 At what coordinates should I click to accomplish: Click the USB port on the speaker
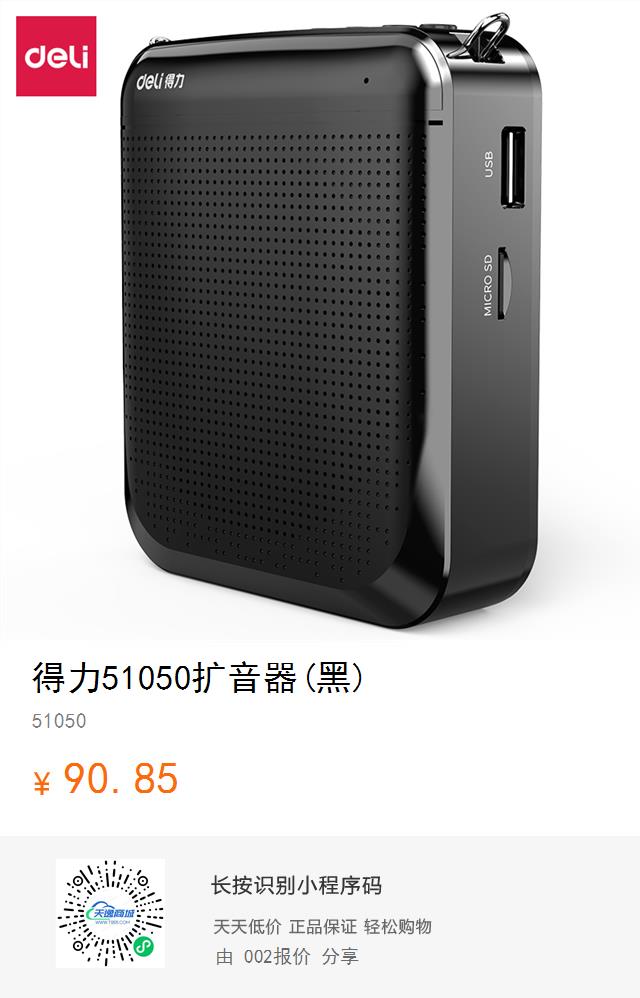click(513, 167)
